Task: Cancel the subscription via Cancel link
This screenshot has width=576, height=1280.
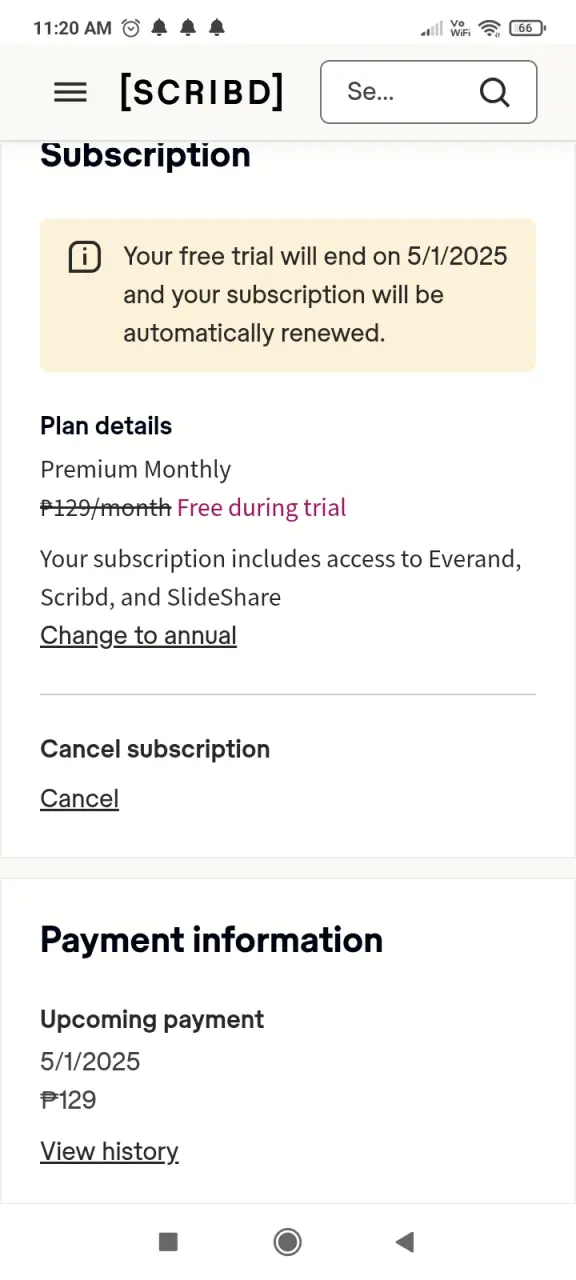Action: [79, 799]
